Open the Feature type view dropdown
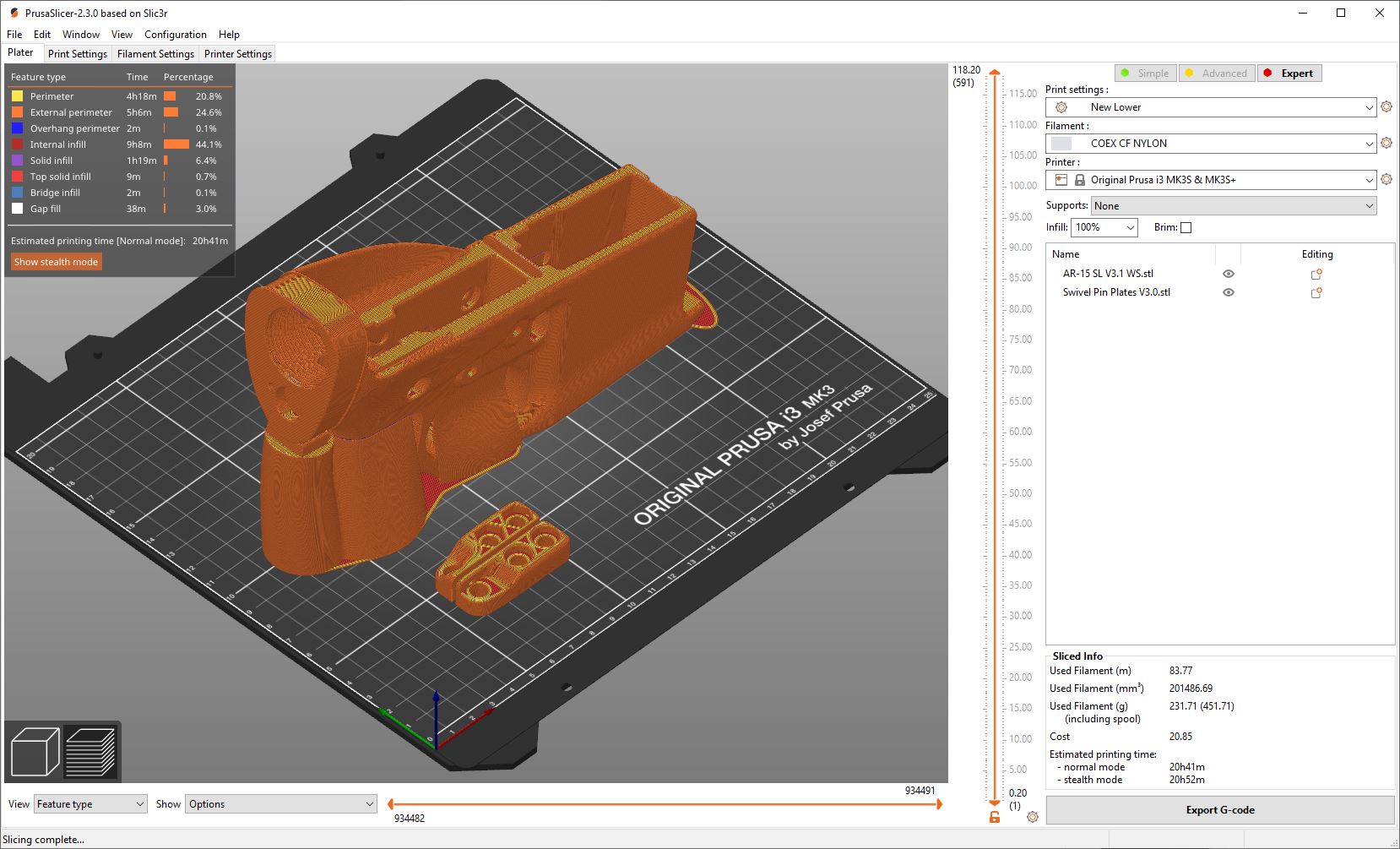This screenshot has height=849, width=1400. point(90,804)
